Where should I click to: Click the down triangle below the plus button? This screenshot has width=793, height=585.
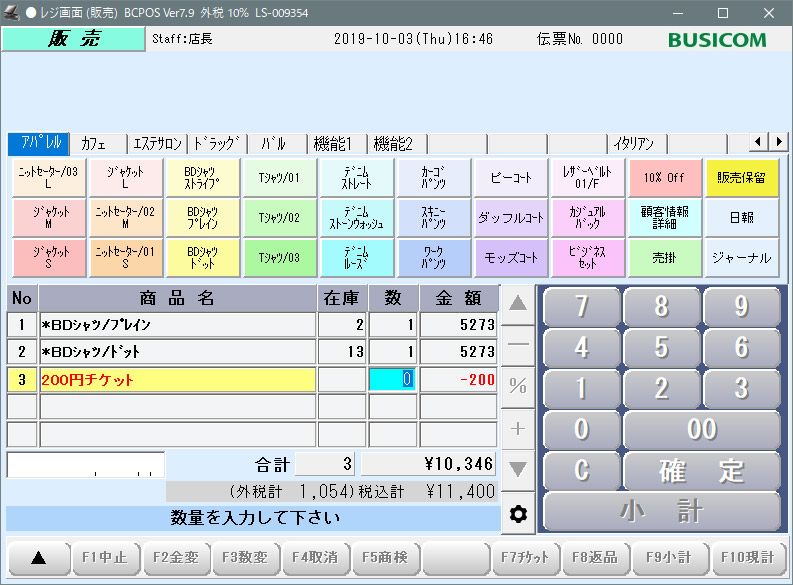click(x=518, y=469)
